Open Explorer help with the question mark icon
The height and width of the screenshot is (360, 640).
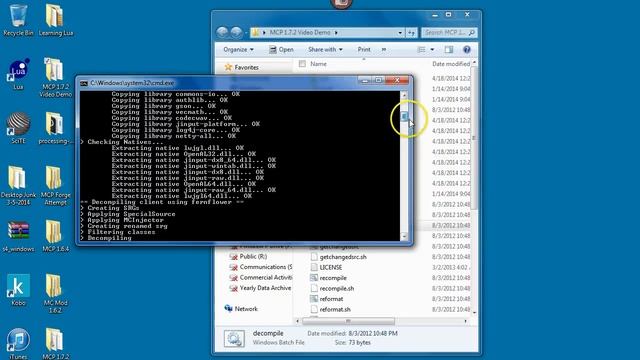pyautogui.click(x=467, y=49)
